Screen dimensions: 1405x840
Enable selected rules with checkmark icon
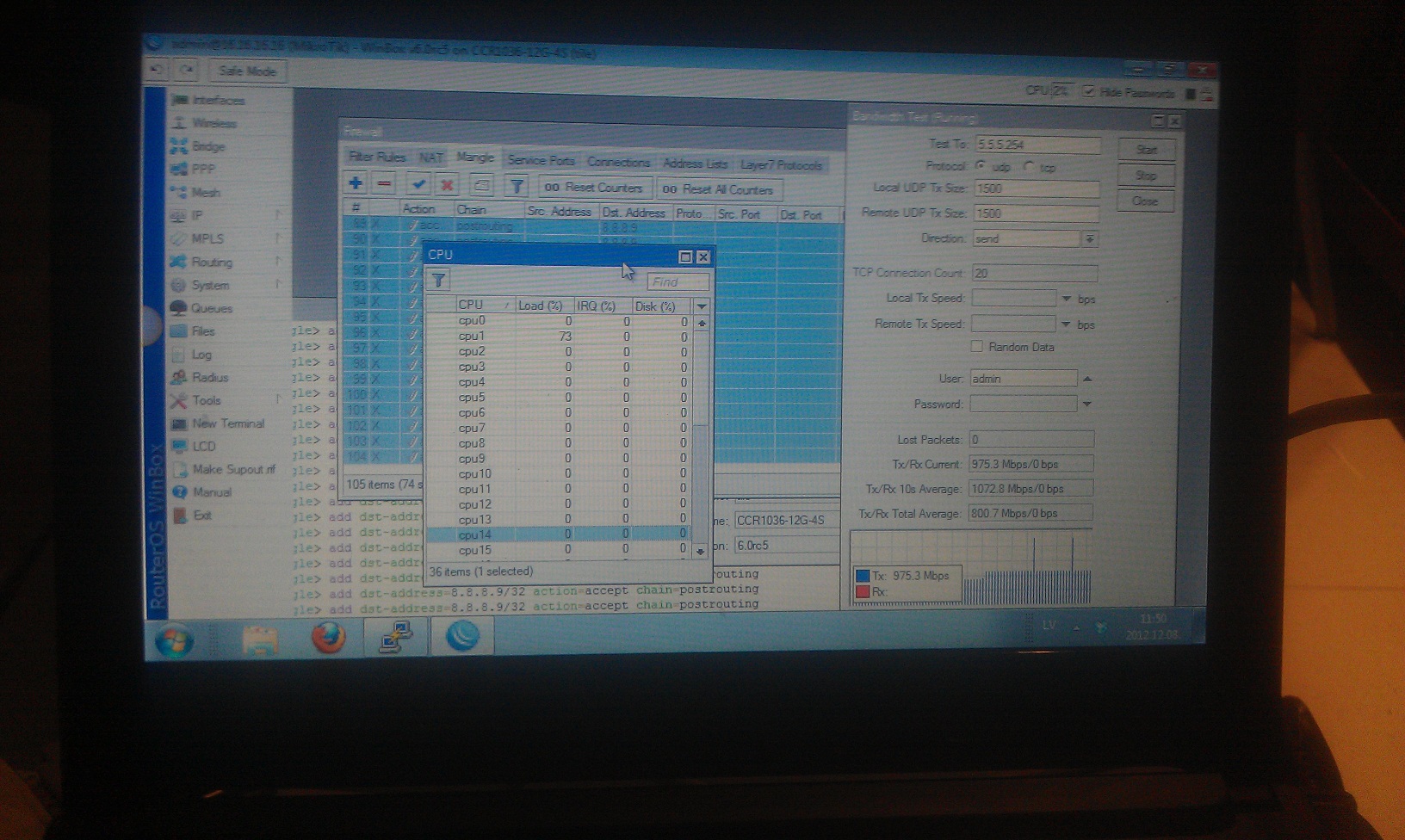click(x=418, y=184)
